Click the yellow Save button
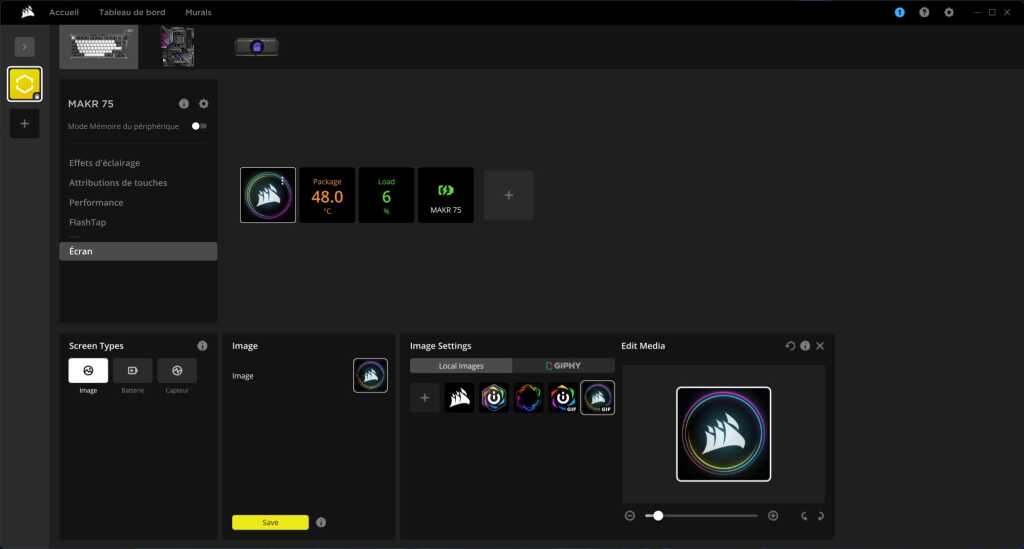The image size is (1024, 549). point(270,522)
